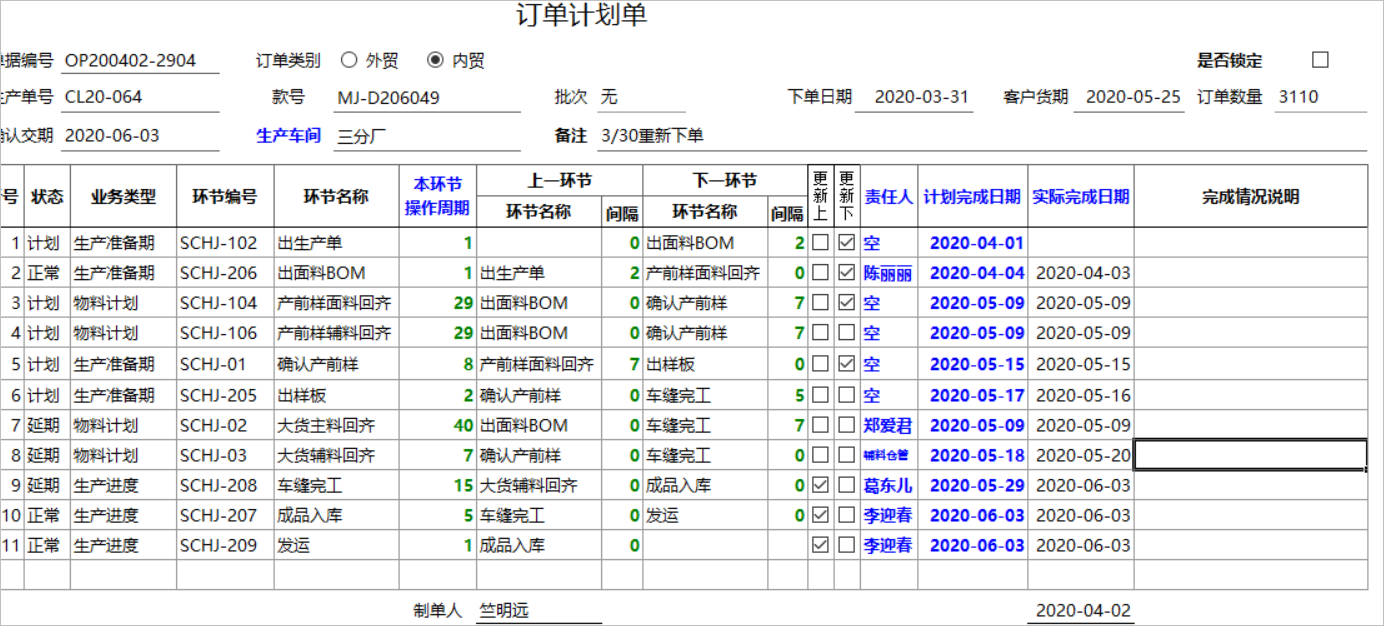Click actual date 2020-05-20

(1083, 455)
